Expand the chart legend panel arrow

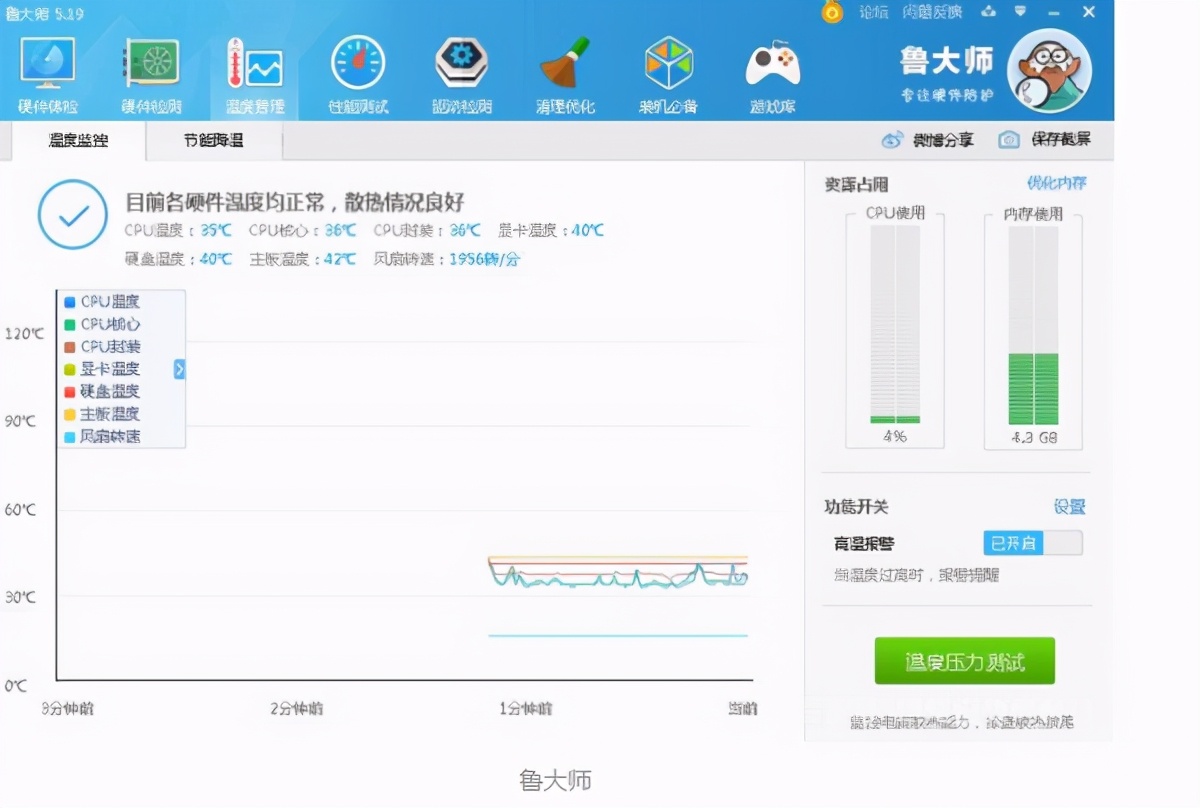click(x=179, y=369)
